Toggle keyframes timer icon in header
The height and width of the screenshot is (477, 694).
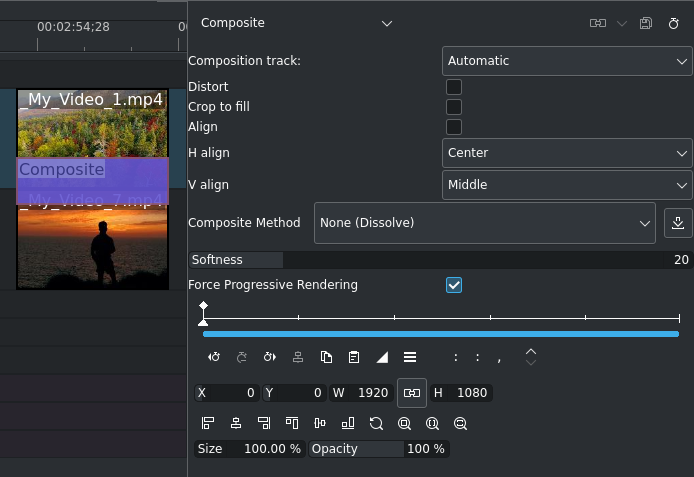674,23
